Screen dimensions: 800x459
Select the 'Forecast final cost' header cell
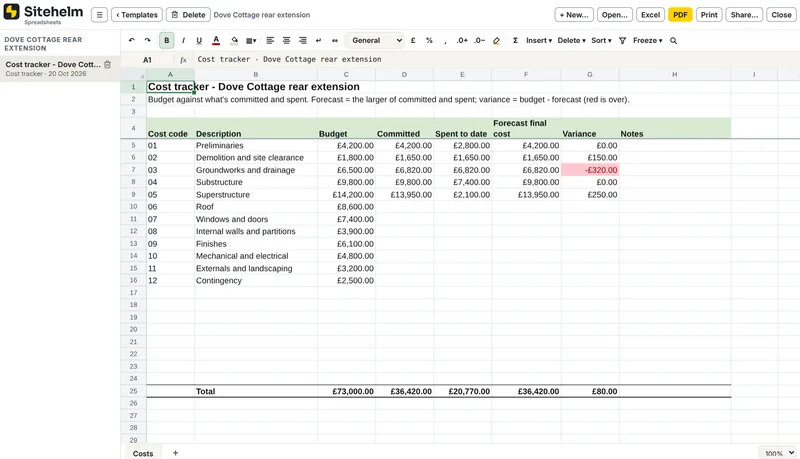(x=526, y=128)
